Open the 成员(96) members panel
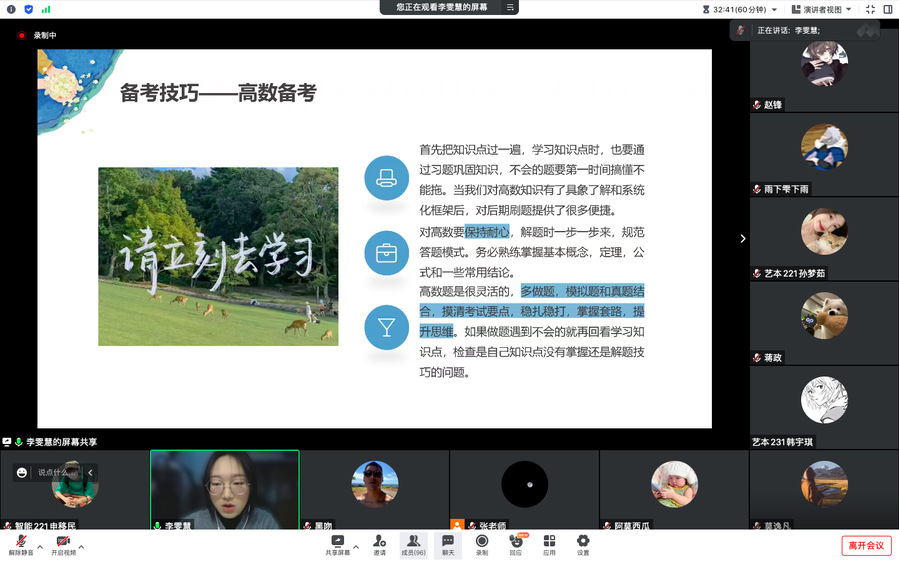 (x=413, y=541)
